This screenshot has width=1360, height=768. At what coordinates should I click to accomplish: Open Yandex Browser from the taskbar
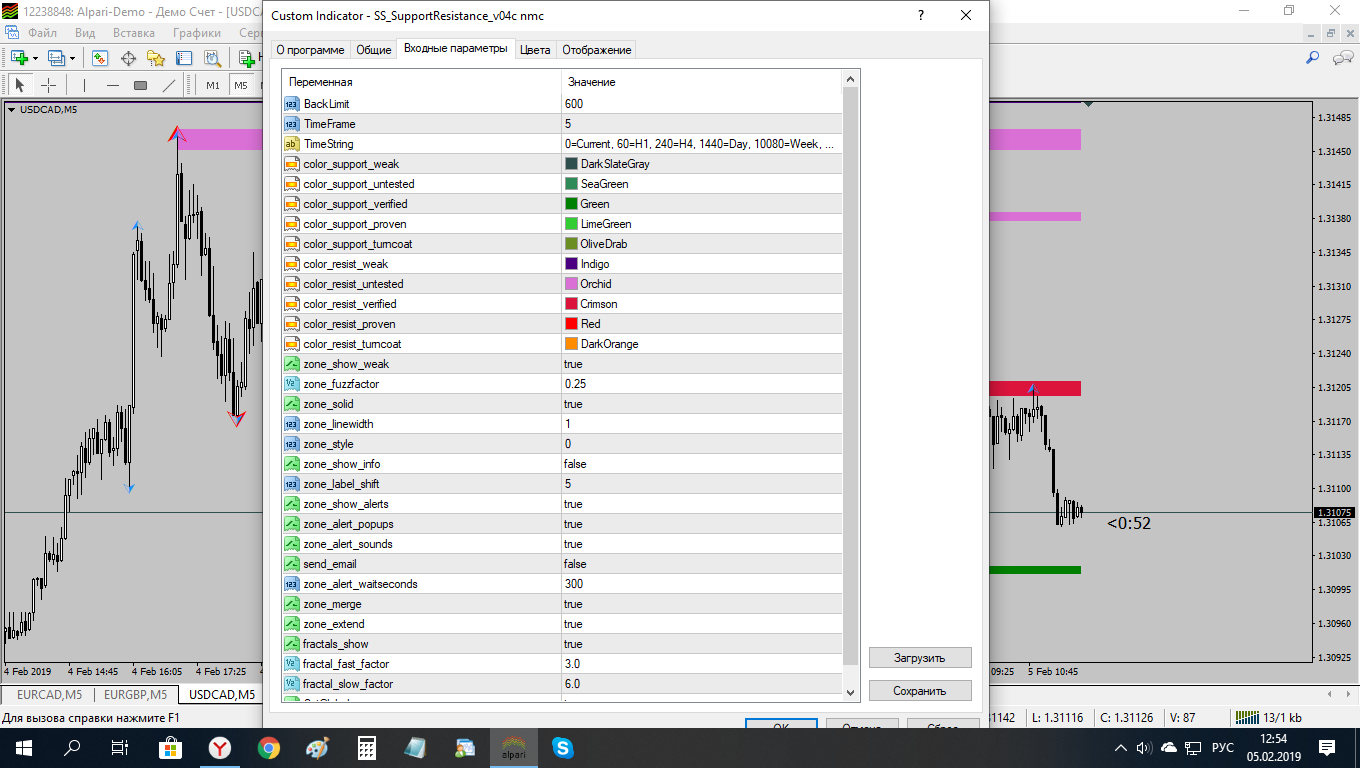(220, 747)
